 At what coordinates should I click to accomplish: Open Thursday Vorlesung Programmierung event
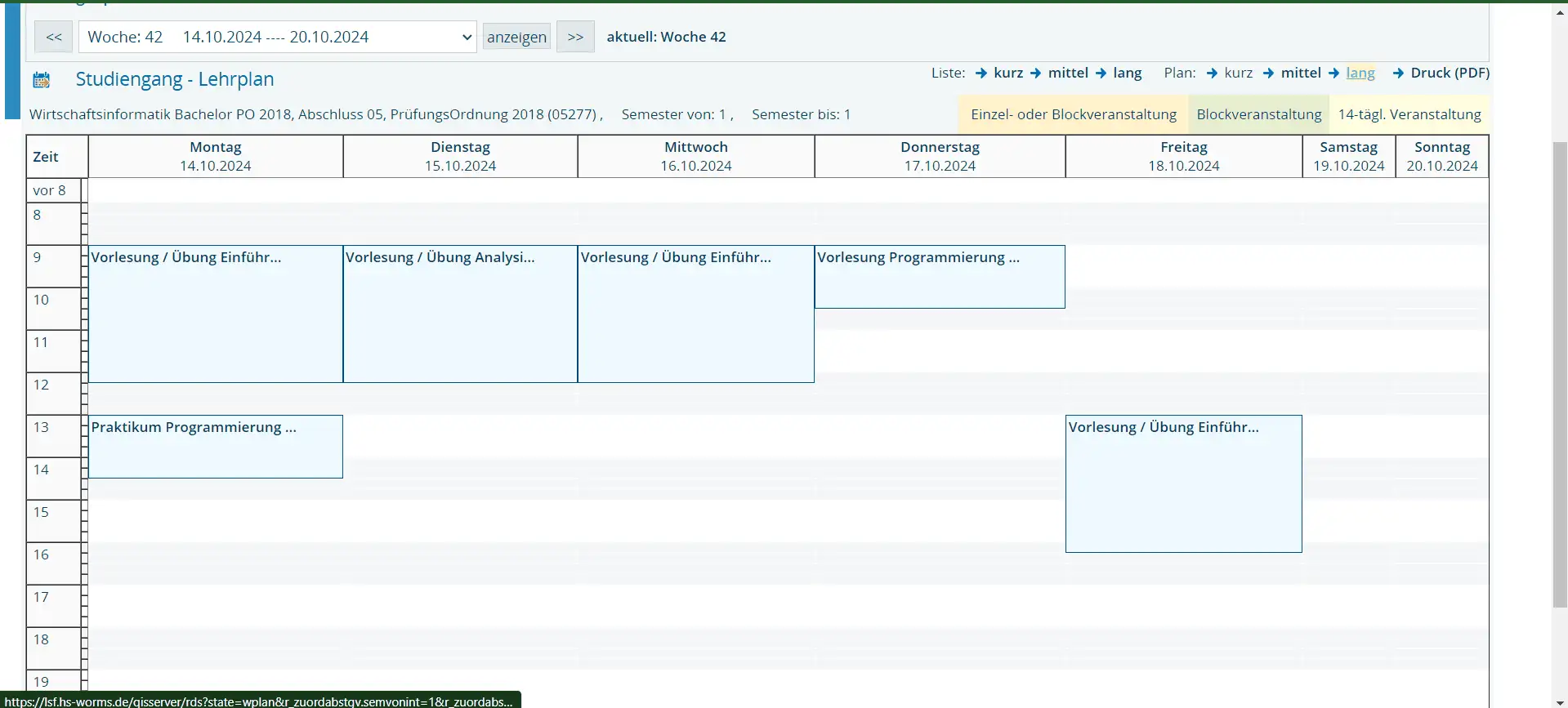coord(918,257)
